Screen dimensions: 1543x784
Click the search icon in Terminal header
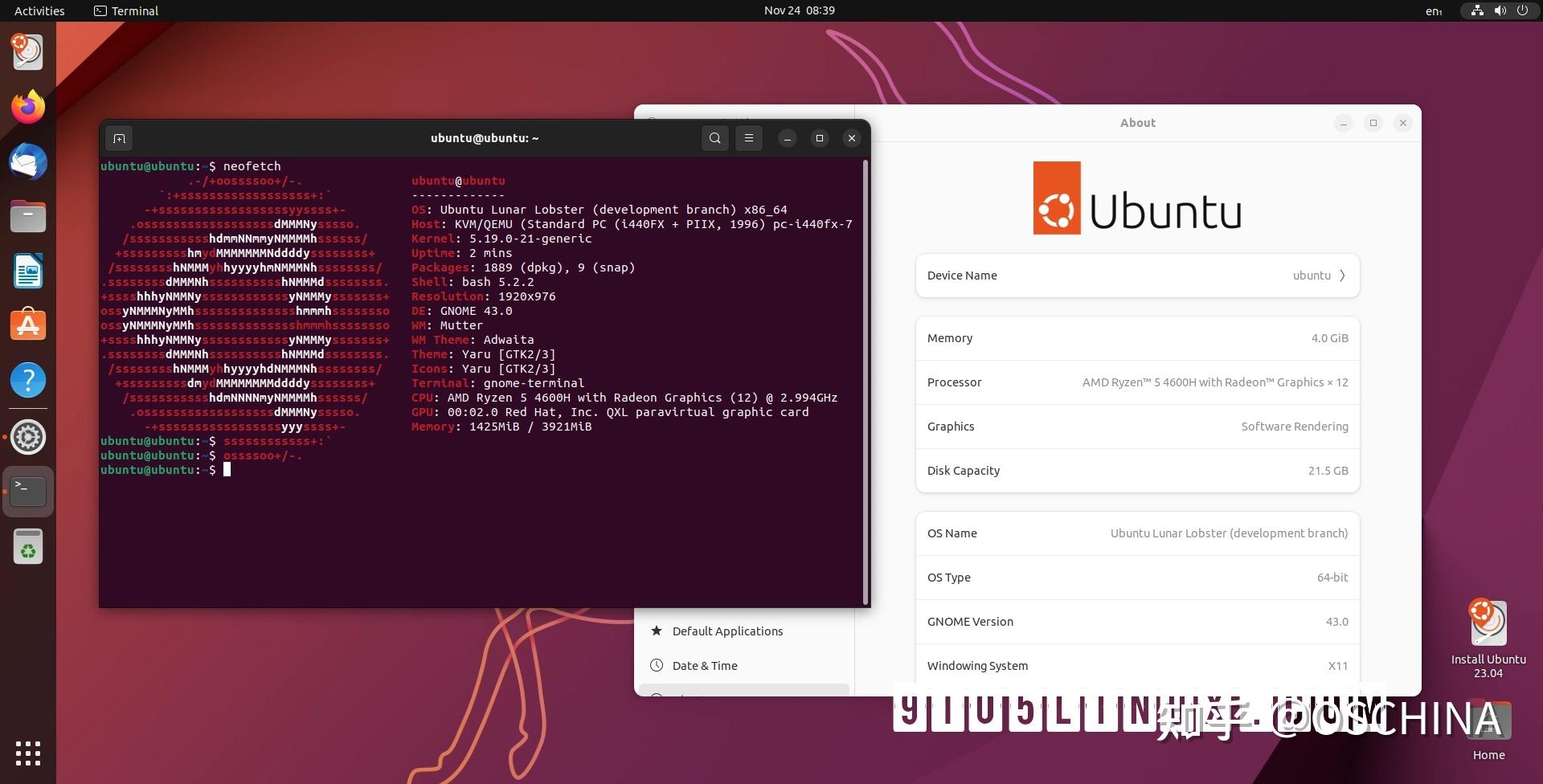coord(714,137)
